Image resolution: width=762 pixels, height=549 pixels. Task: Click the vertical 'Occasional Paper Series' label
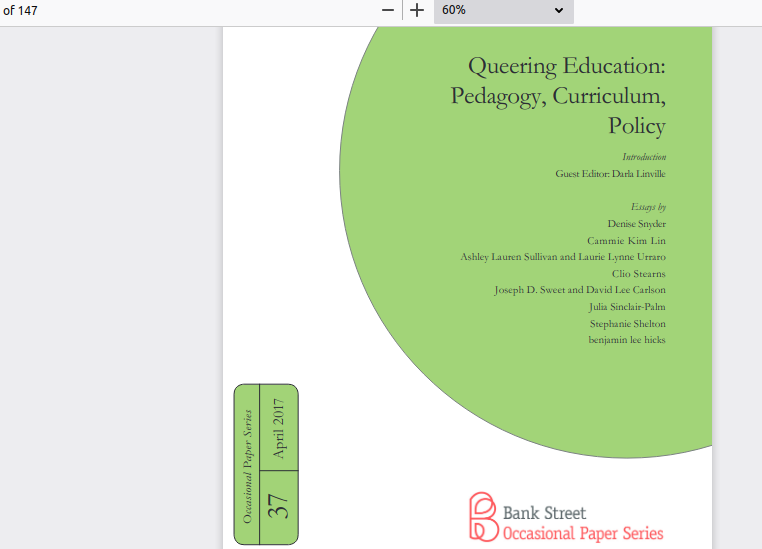[247, 466]
